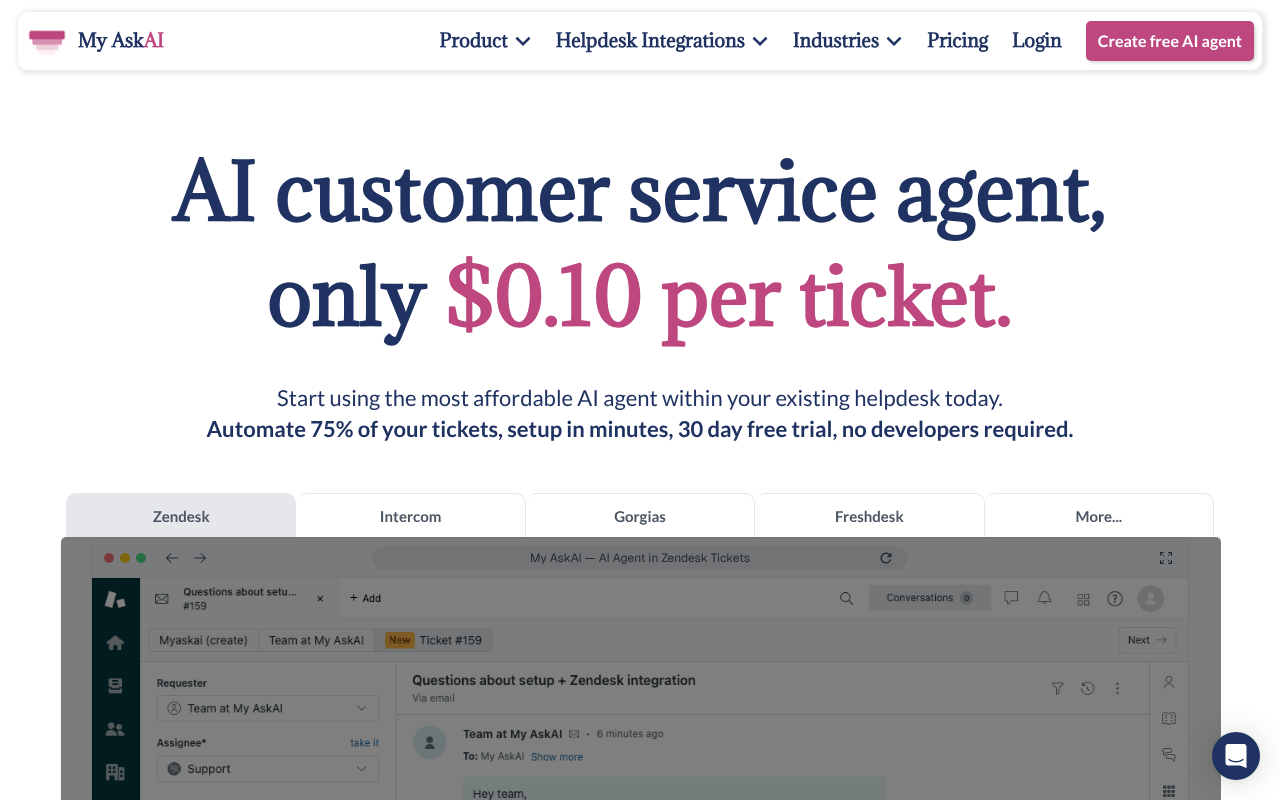Click the My AskAI logo icon
This screenshot has width=1280, height=800.
click(x=47, y=41)
